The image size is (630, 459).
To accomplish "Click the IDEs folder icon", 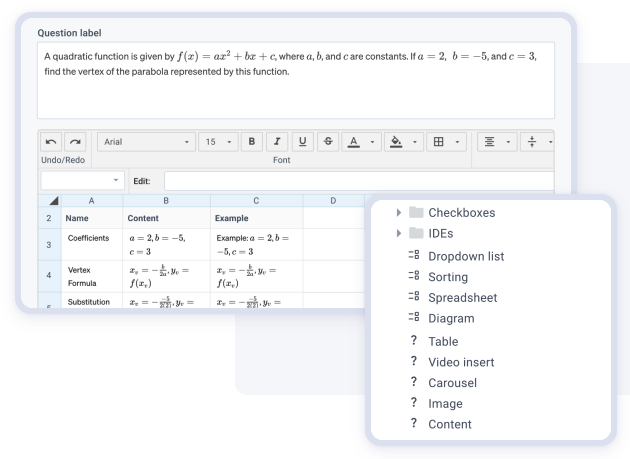I will pyautogui.click(x=416, y=233).
